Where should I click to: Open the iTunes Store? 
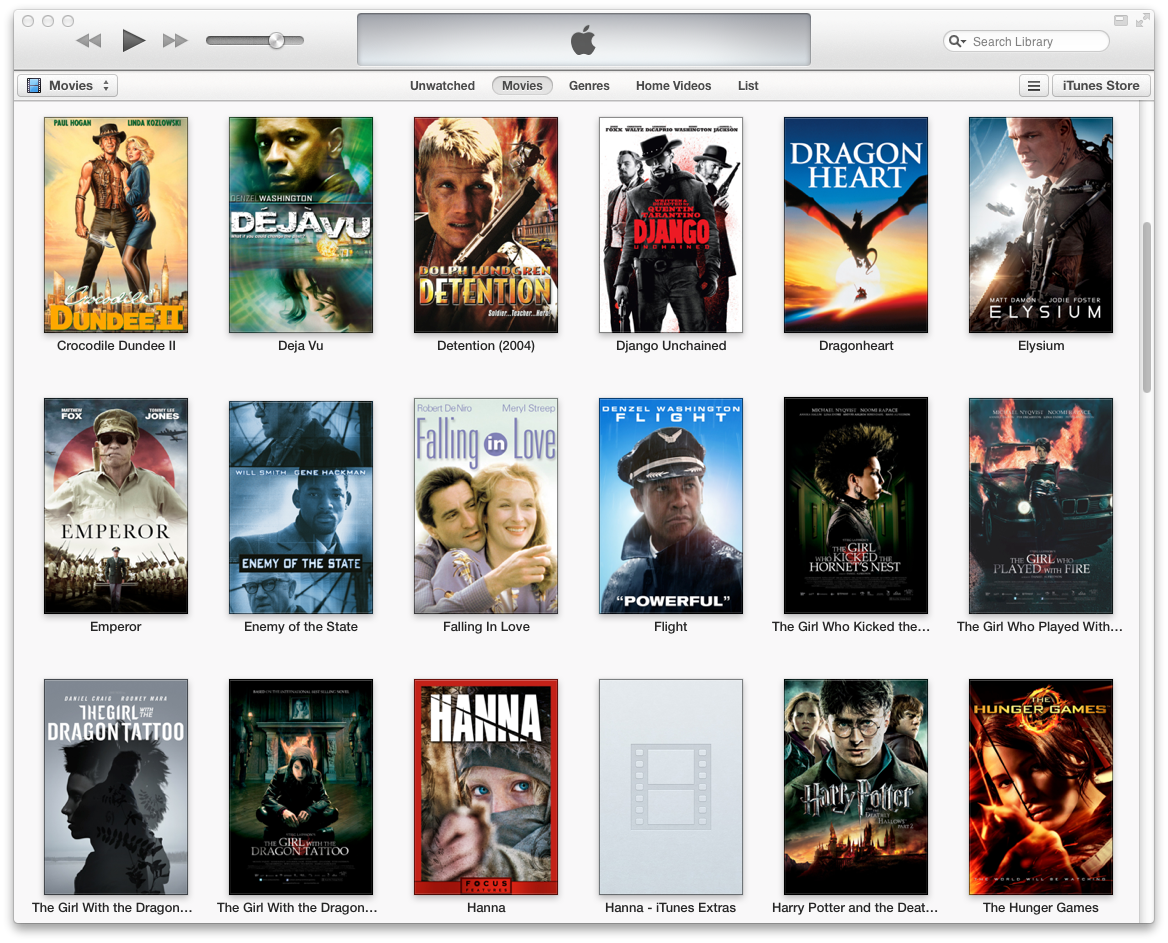pos(1101,86)
